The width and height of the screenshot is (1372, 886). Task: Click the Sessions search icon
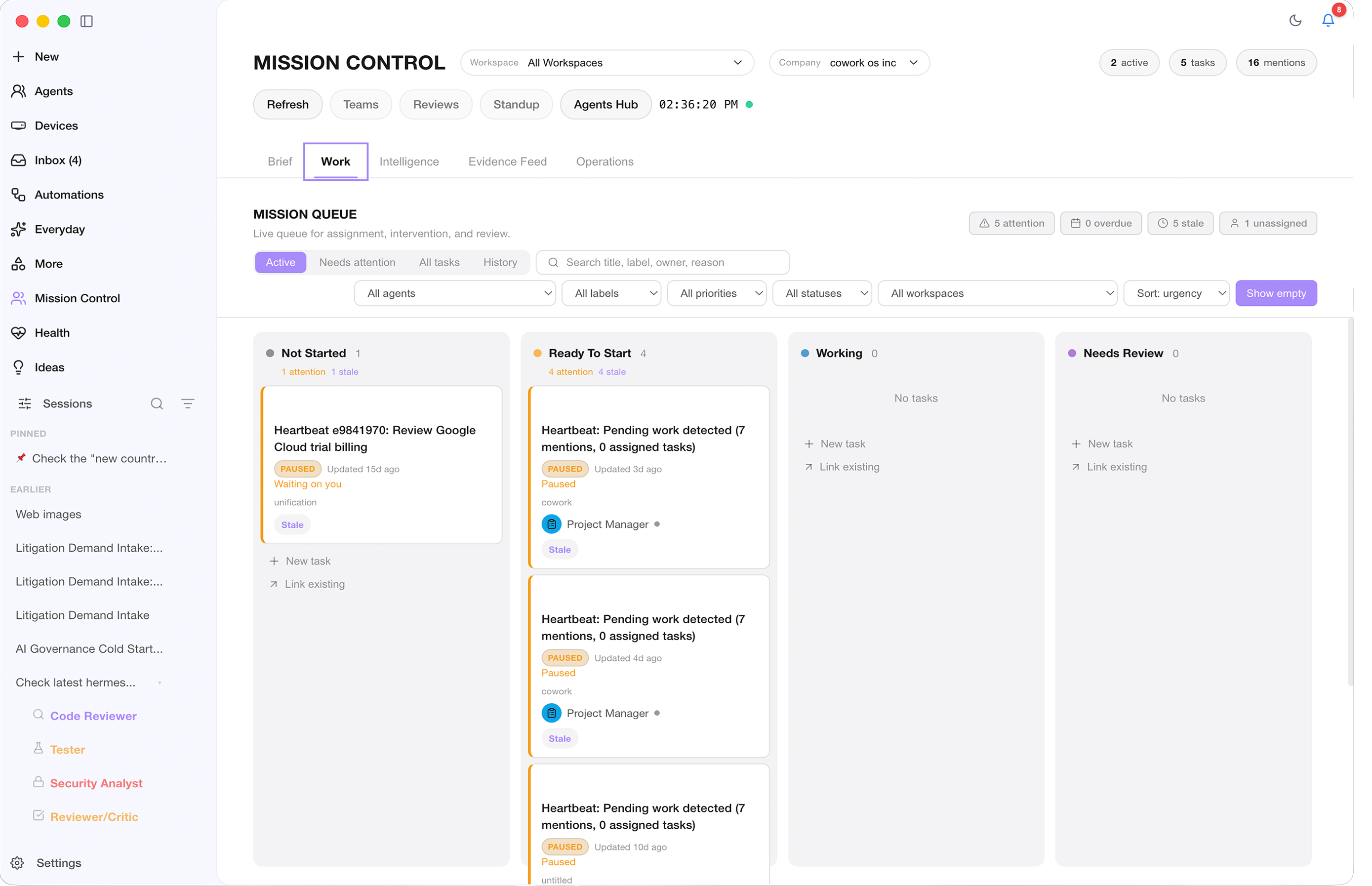pyautogui.click(x=157, y=404)
